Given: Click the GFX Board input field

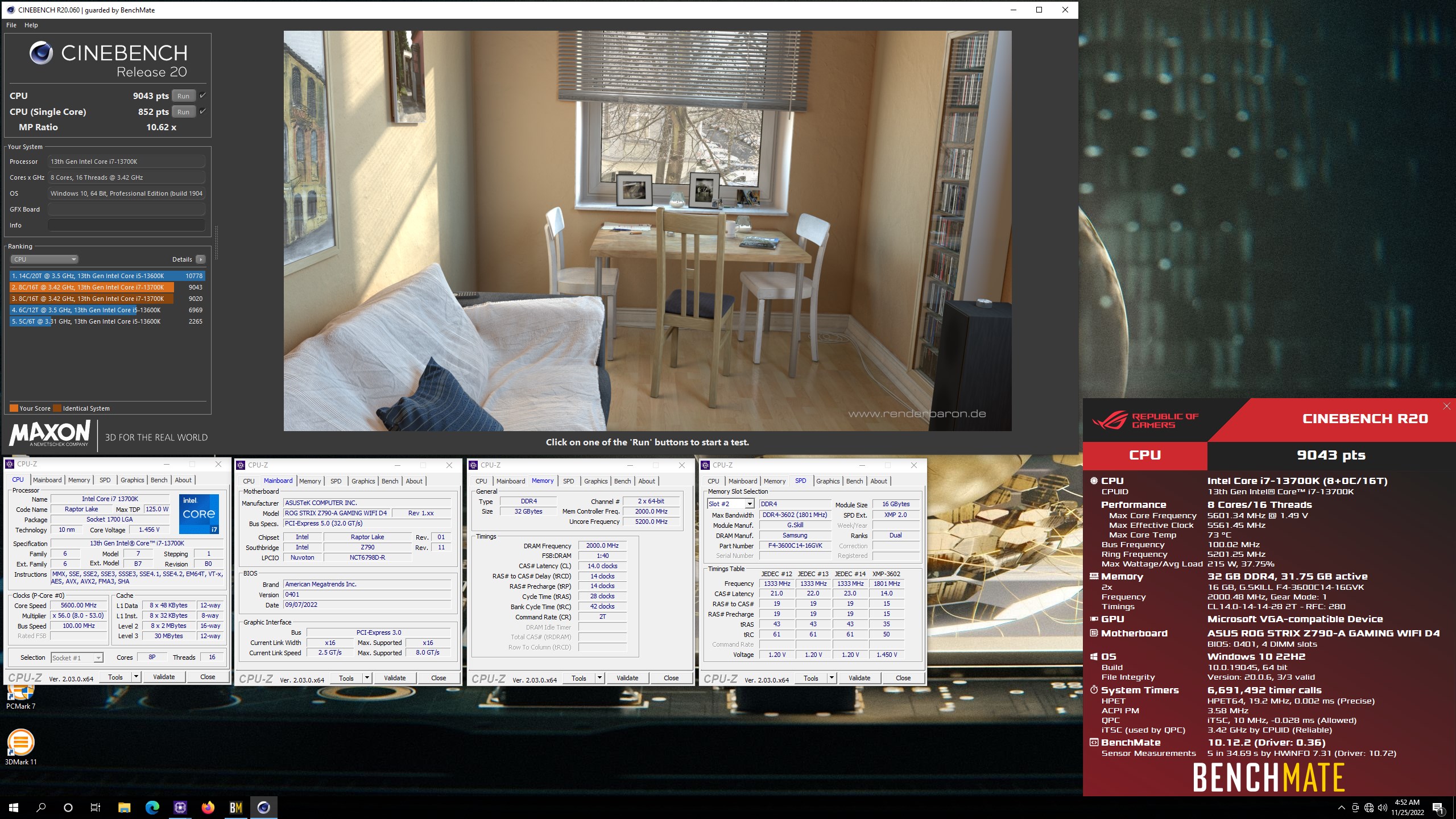Looking at the screenshot, I should [126, 209].
